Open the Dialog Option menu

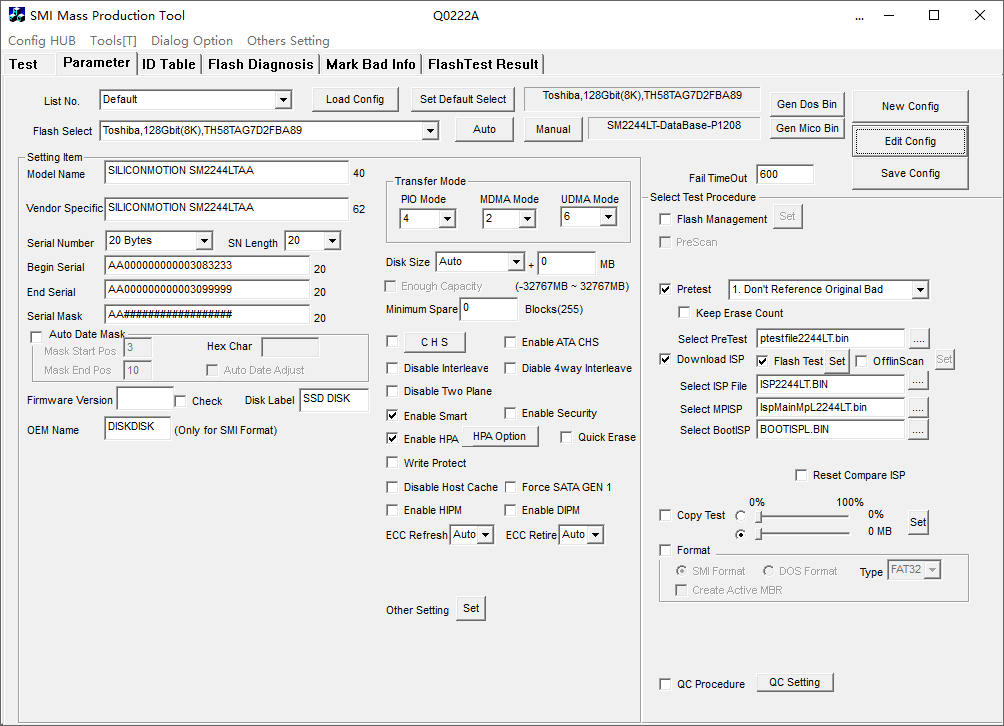pos(192,41)
